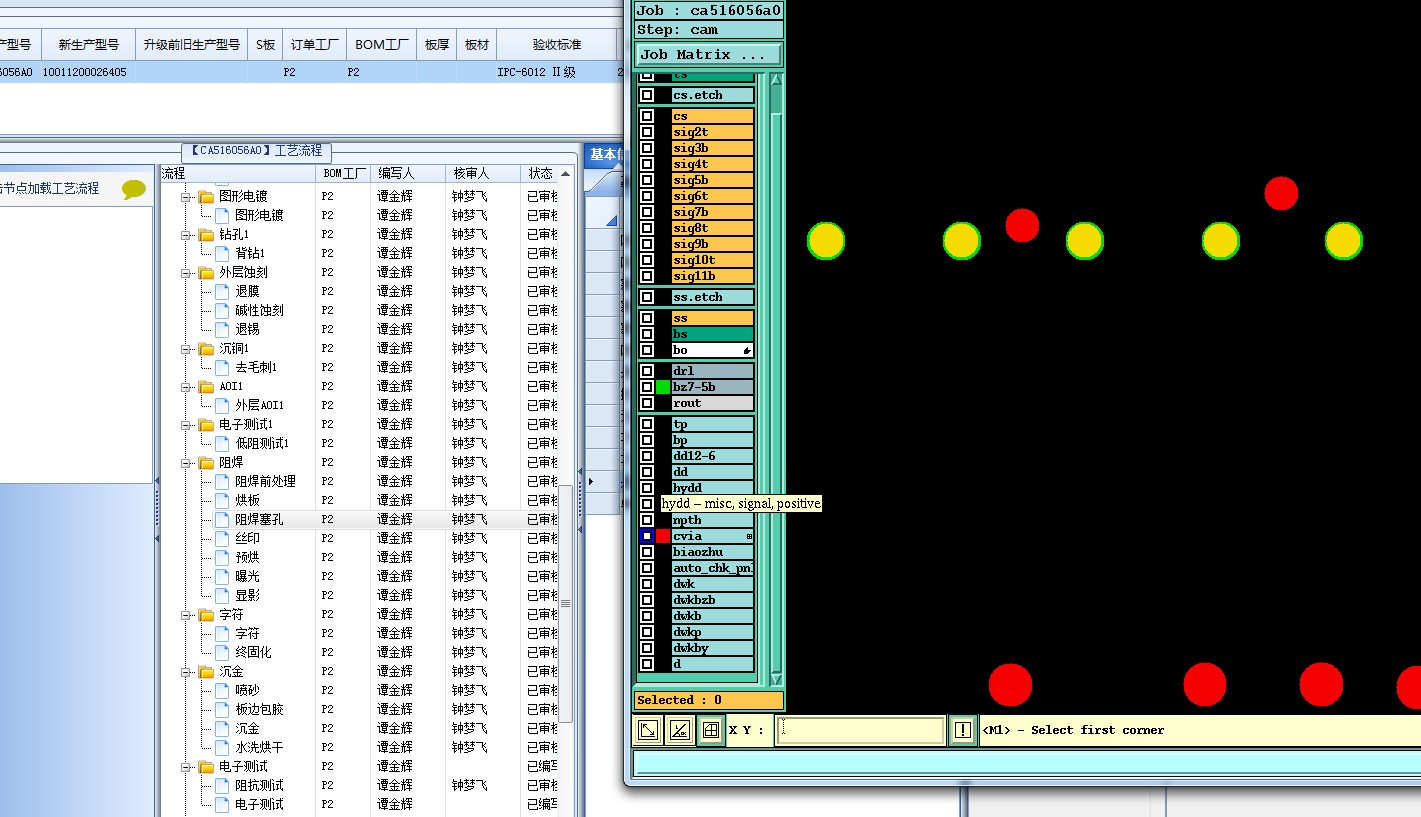Click the 10011200026405 cell

pyautogui.click(x=85, y=72)
